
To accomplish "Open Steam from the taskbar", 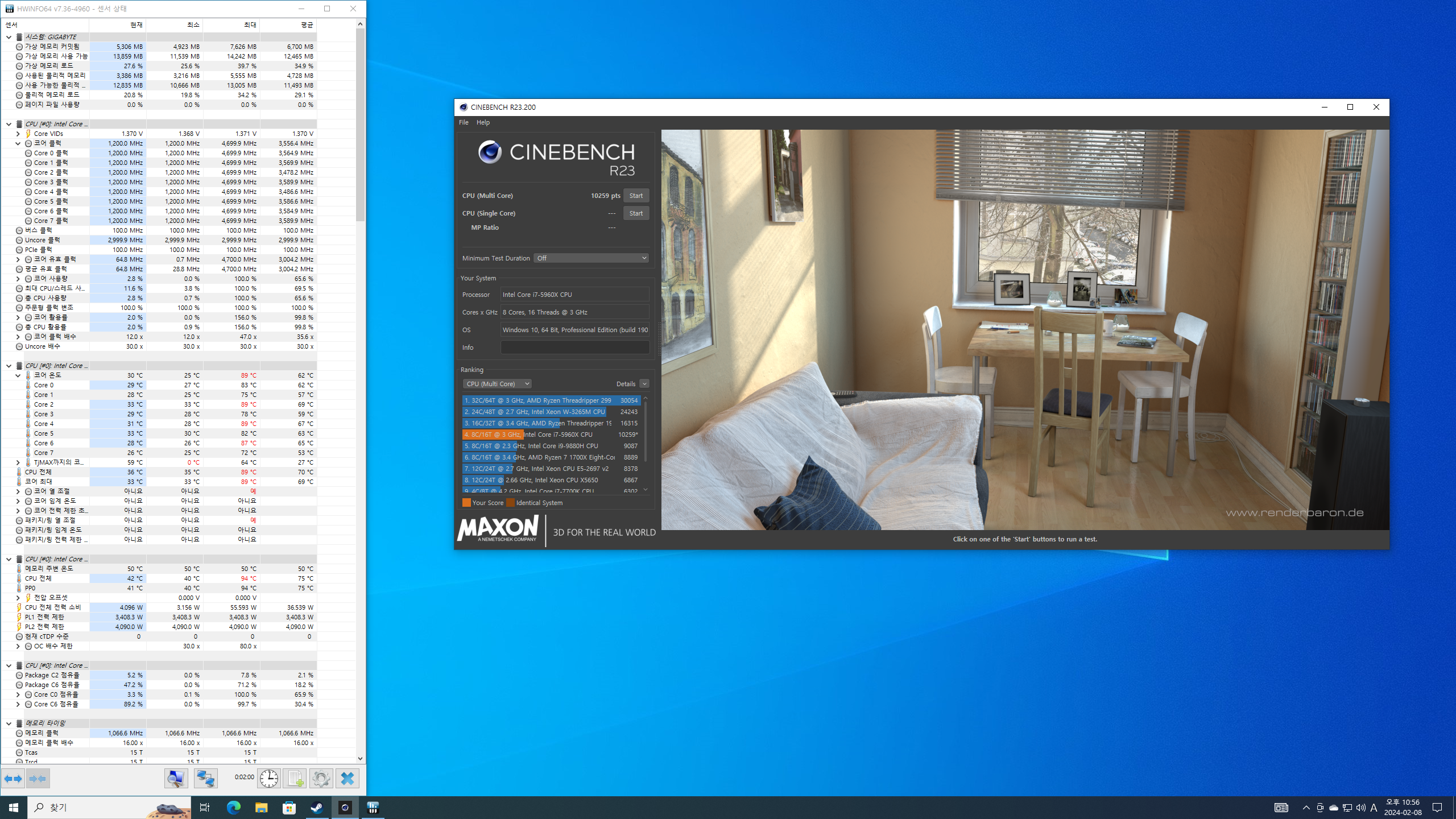I will tap(317, 808).
